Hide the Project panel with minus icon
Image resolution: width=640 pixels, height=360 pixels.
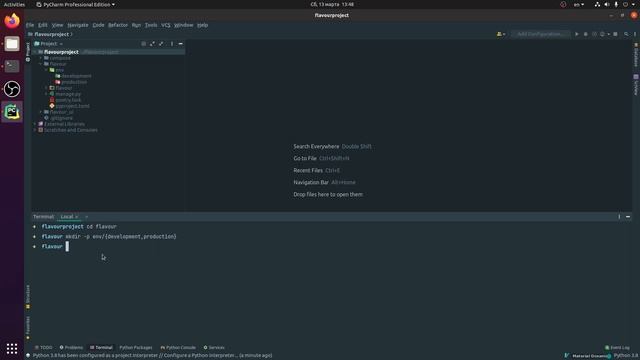click(x=180, y=44)
